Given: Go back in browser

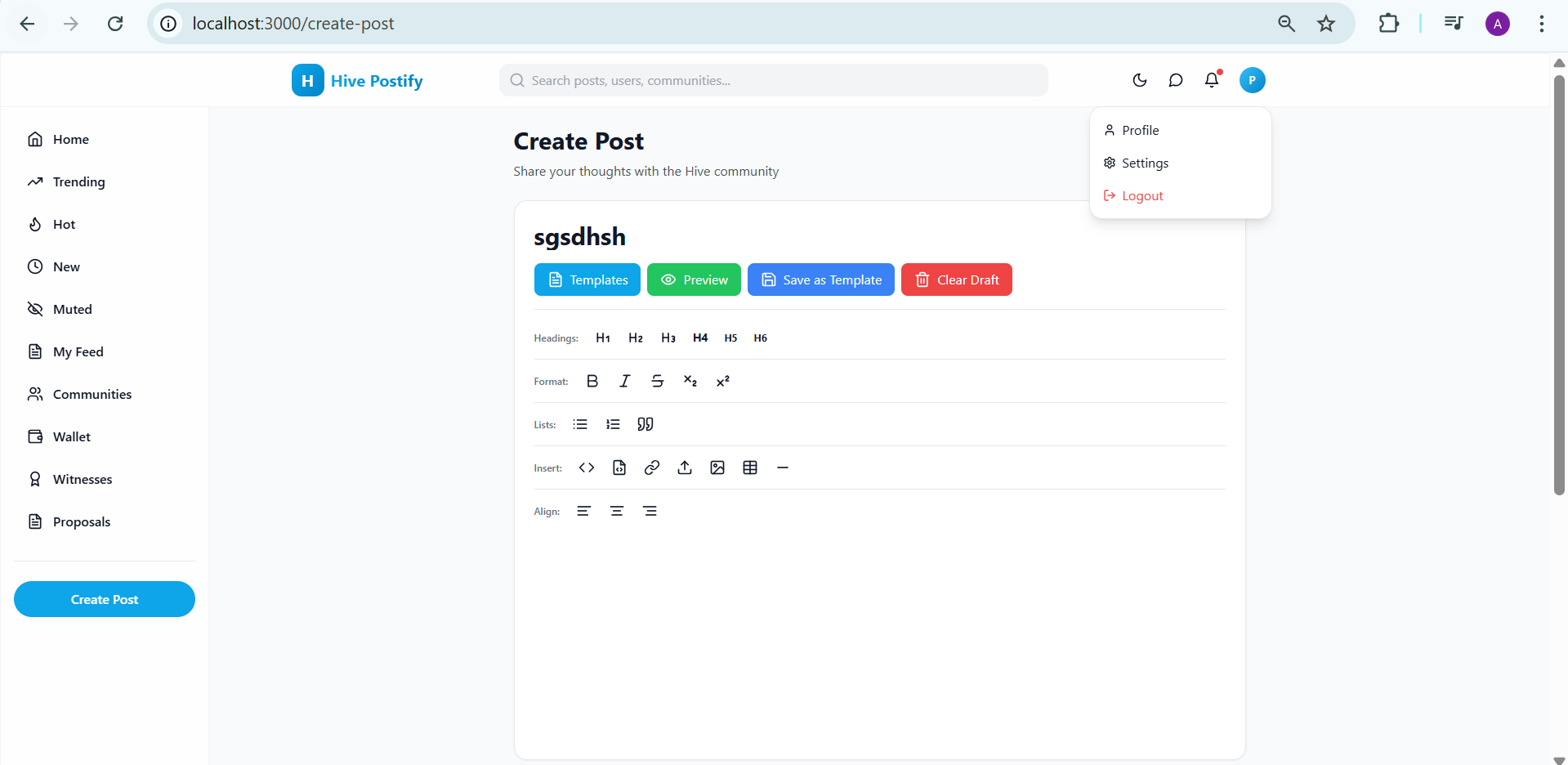Looking at the screenshot, I should point(27,24).
